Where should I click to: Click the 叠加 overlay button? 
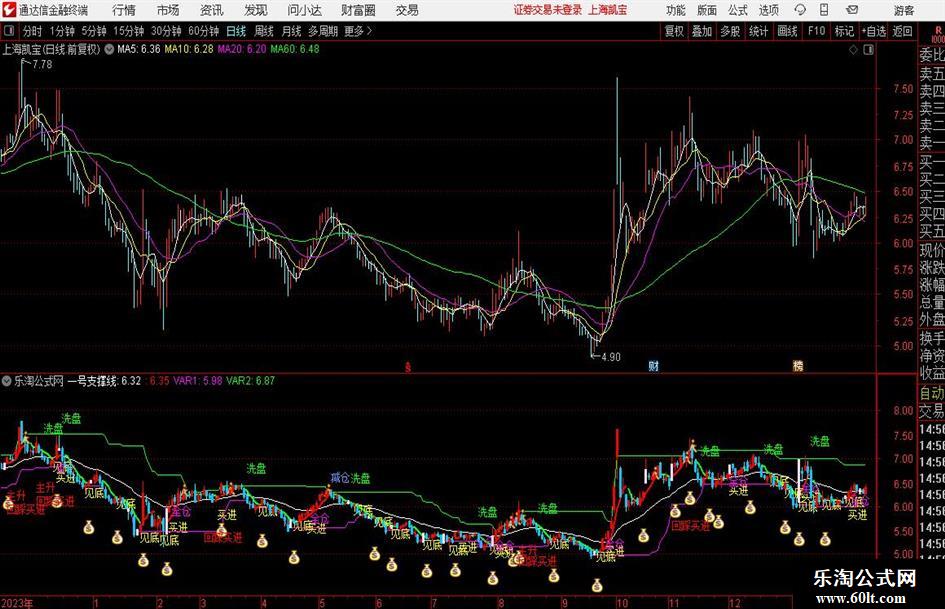pos(702,31)
